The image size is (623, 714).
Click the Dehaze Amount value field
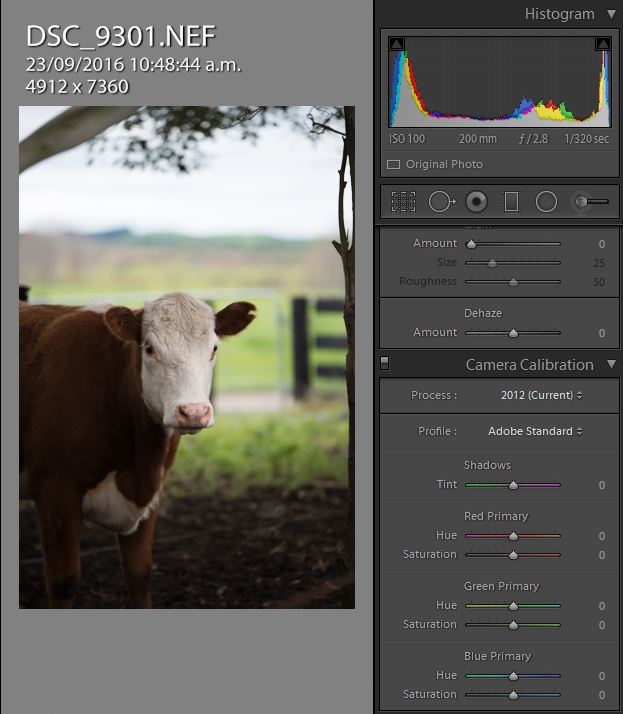click(602, 333)
